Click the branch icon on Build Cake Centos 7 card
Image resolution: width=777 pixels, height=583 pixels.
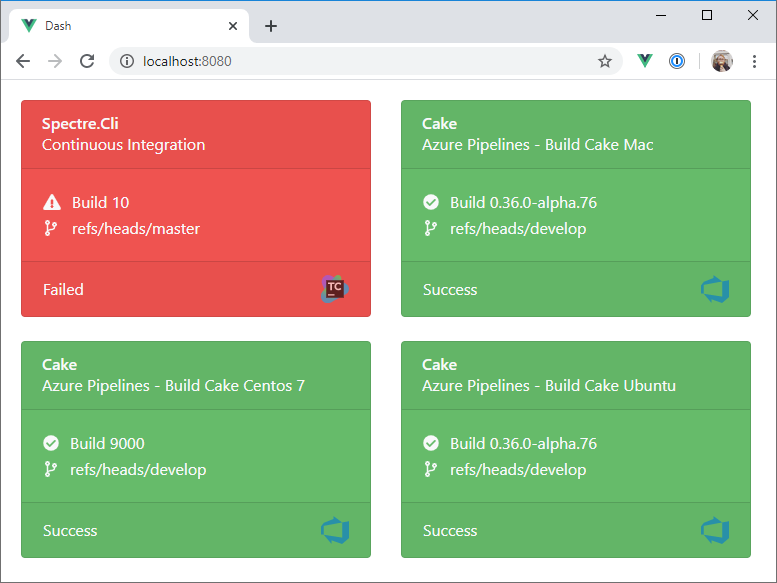51,469
